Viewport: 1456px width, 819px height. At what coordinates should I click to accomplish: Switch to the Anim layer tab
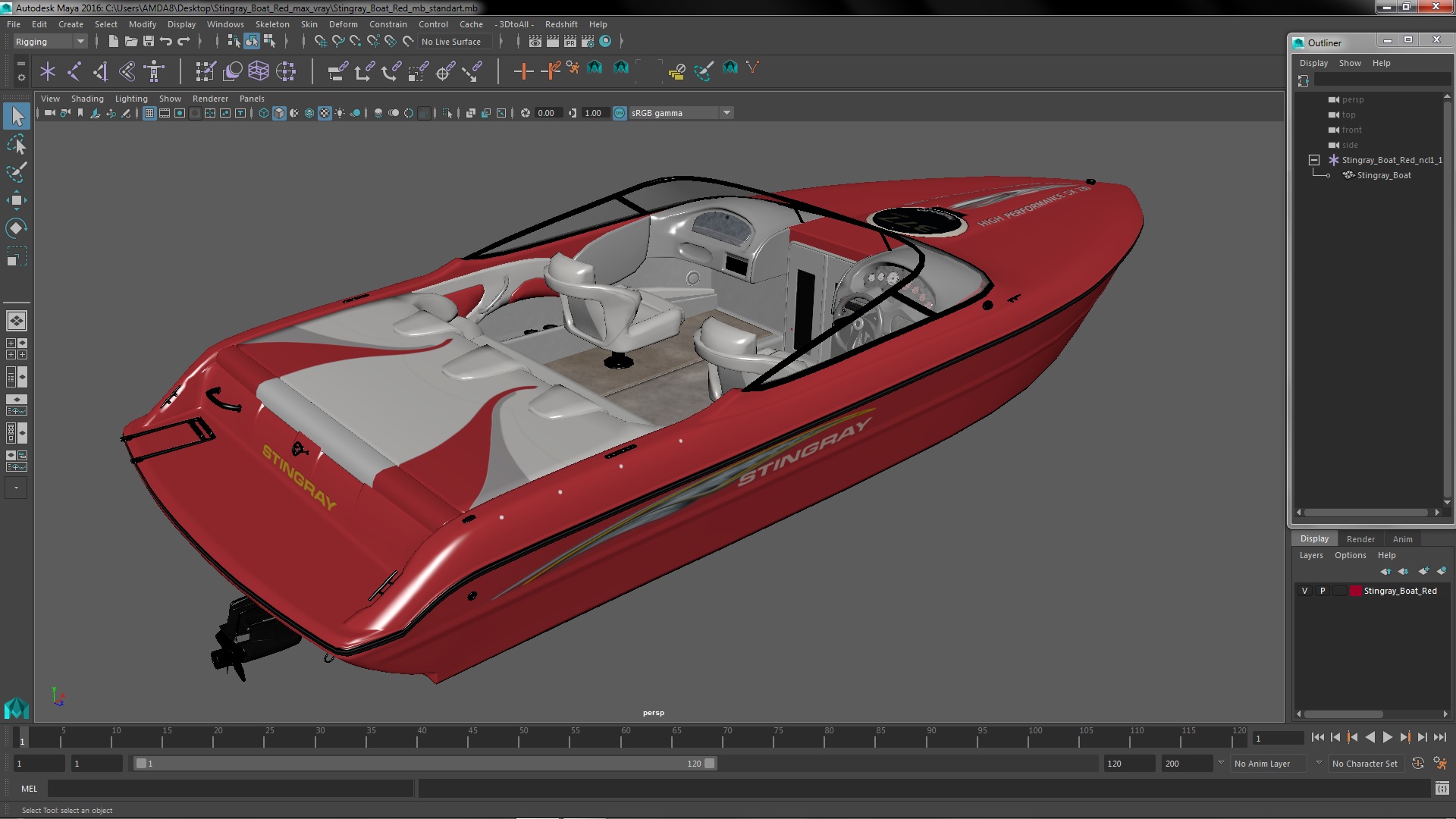1402,539
